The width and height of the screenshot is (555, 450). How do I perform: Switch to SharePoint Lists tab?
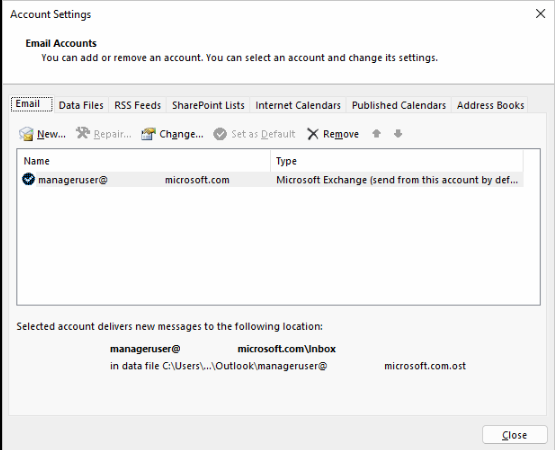pyautogui.click(x=208, y=105)
